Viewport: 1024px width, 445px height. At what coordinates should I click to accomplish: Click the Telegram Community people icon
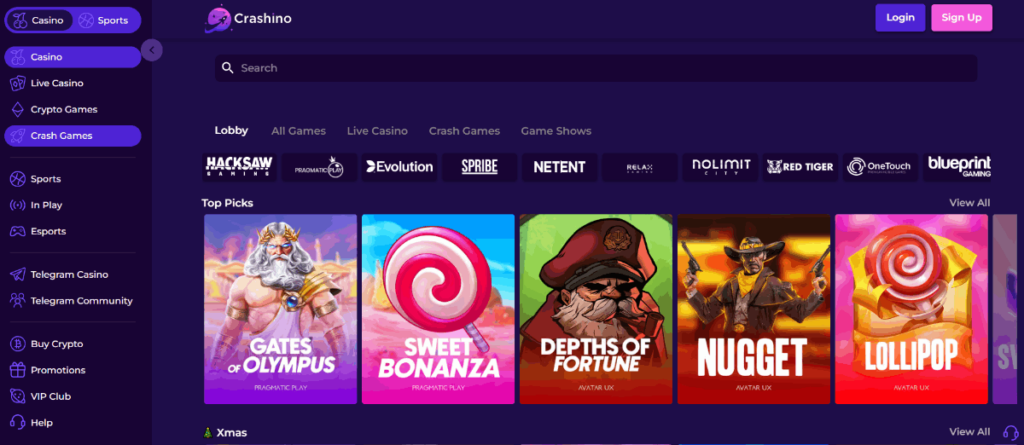[x=18, y=301]
